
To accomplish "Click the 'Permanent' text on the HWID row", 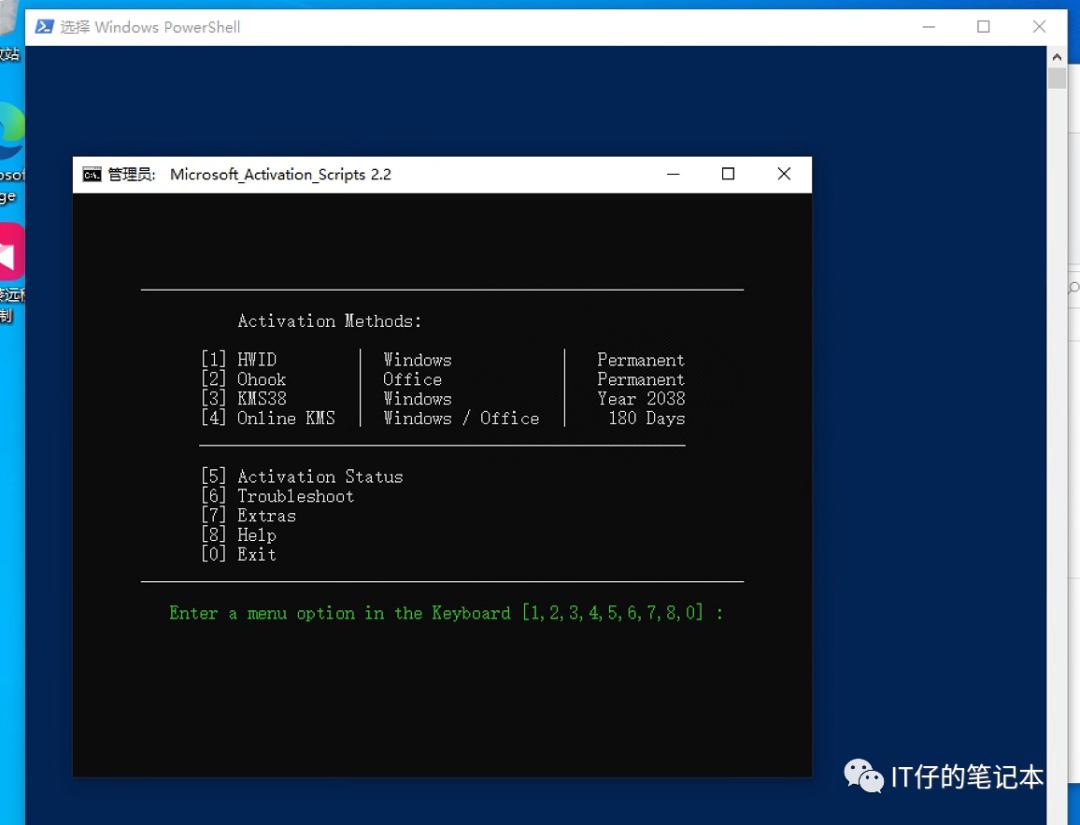I will 641,359.
